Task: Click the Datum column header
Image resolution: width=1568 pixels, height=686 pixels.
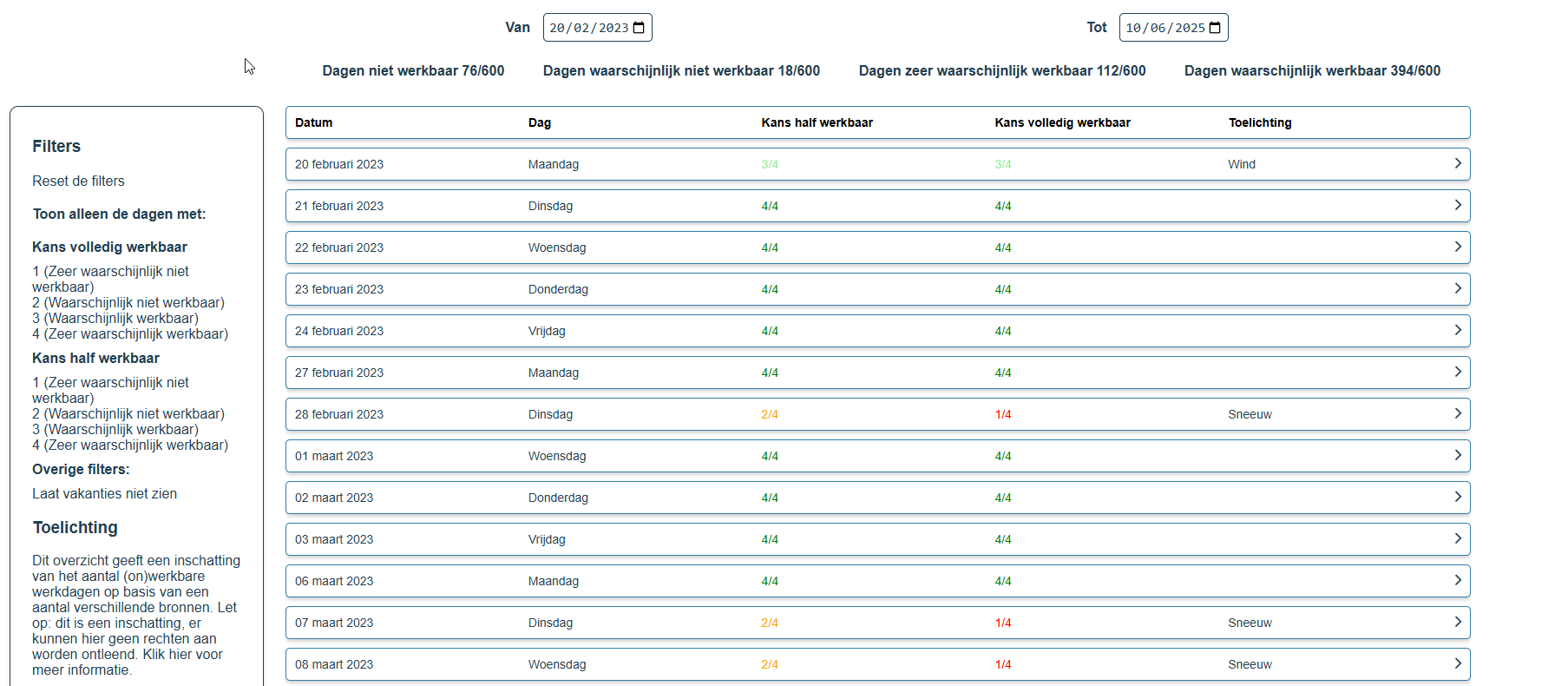Action: pos(313,122)
